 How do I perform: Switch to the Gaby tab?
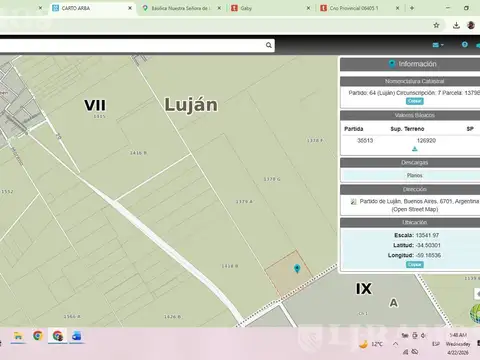(x=270, y=8)
